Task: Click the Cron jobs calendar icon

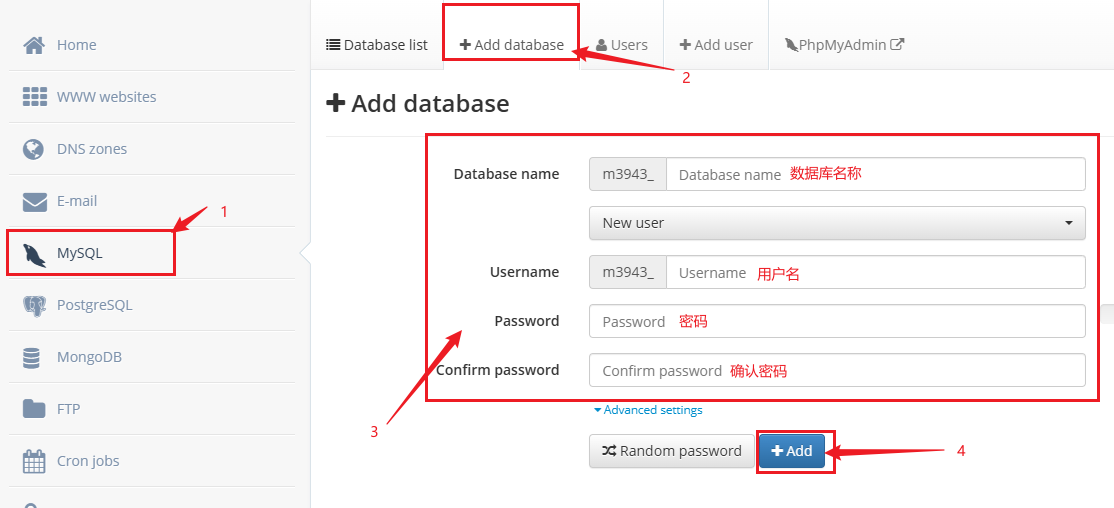Action: tap(34, 461)
